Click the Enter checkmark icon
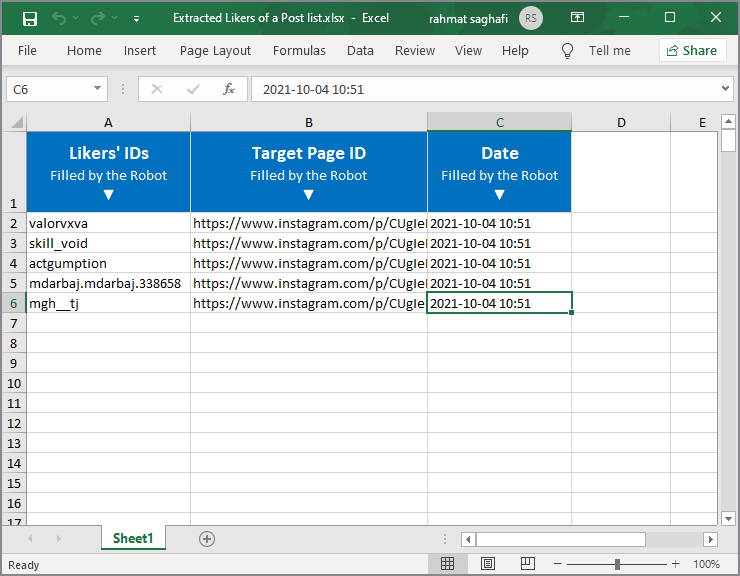The height and width of the screenshot is (576, 740). (193, 89)
